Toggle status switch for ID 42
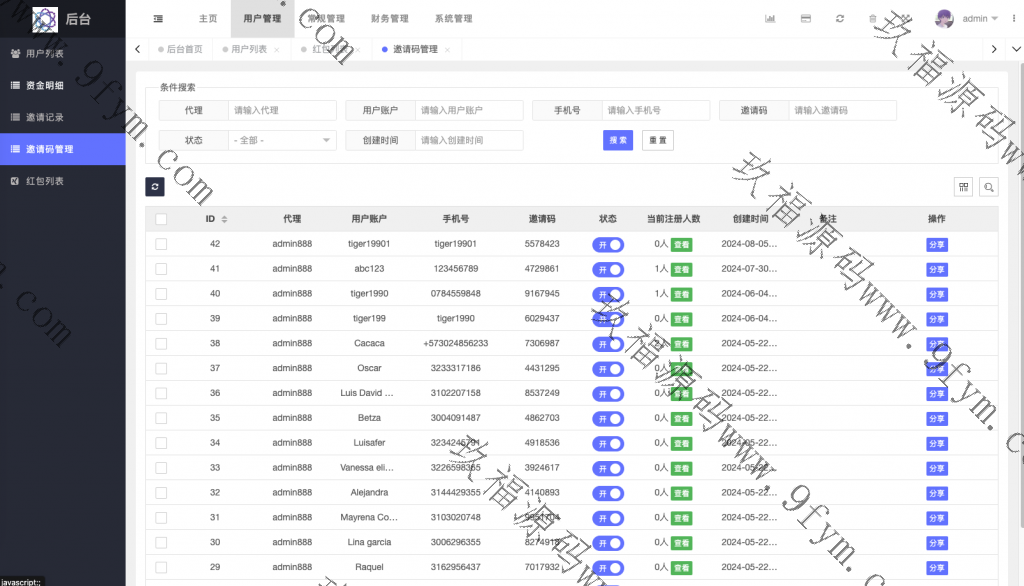1024x586 pixels. (x=608, y=244)
